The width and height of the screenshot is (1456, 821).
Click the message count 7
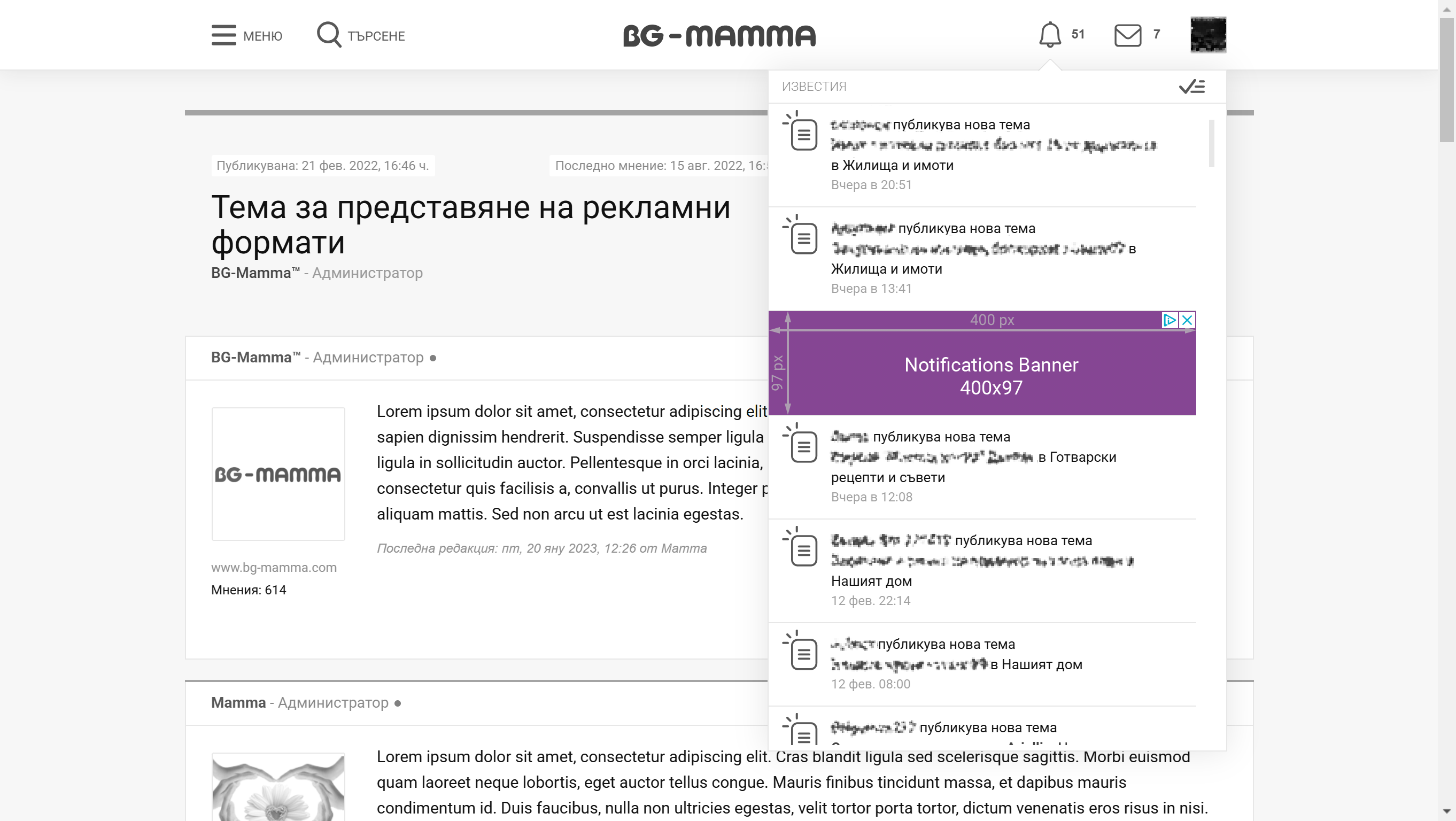(1157, 34)
